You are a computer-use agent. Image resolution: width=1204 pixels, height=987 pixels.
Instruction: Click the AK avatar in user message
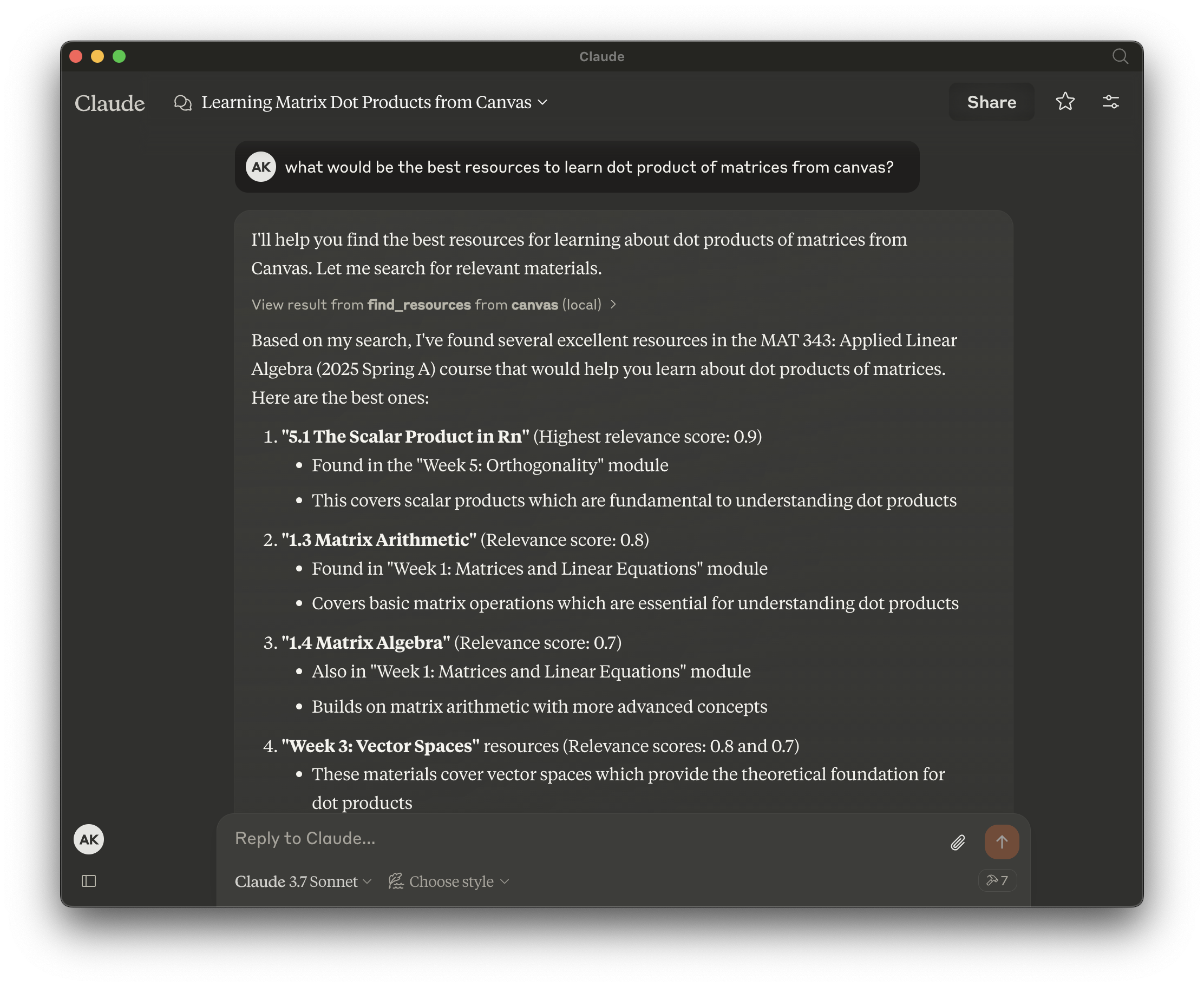click(x=261, y=167)
